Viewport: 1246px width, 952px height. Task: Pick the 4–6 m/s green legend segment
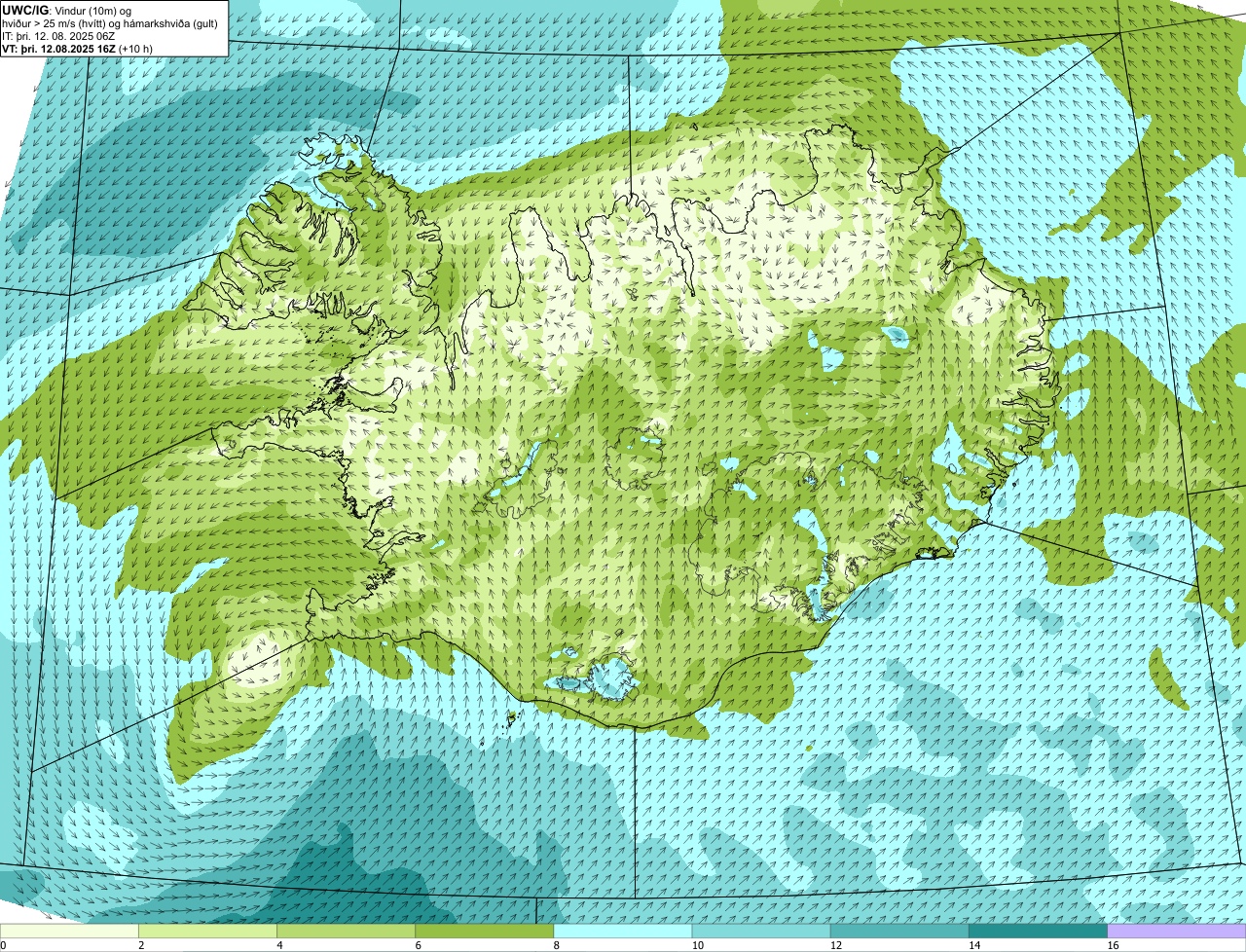346,931
